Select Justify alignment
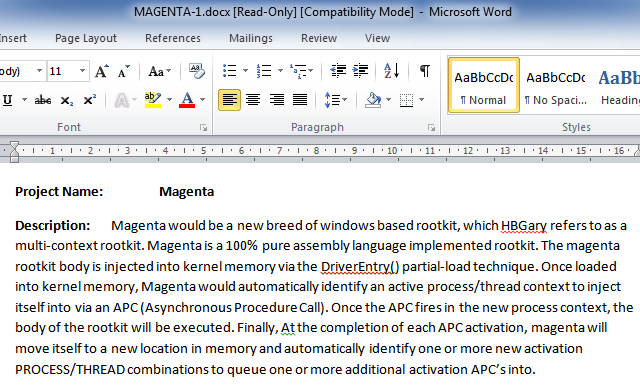Screen dimensions: 640x388 (300, 100)
